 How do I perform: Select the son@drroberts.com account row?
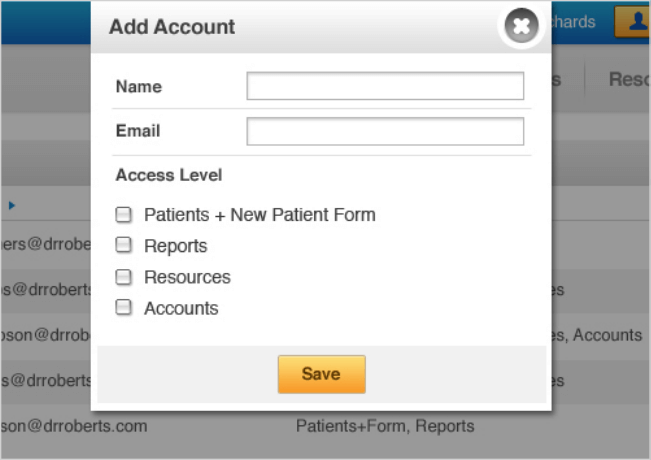tap(74, 426)
